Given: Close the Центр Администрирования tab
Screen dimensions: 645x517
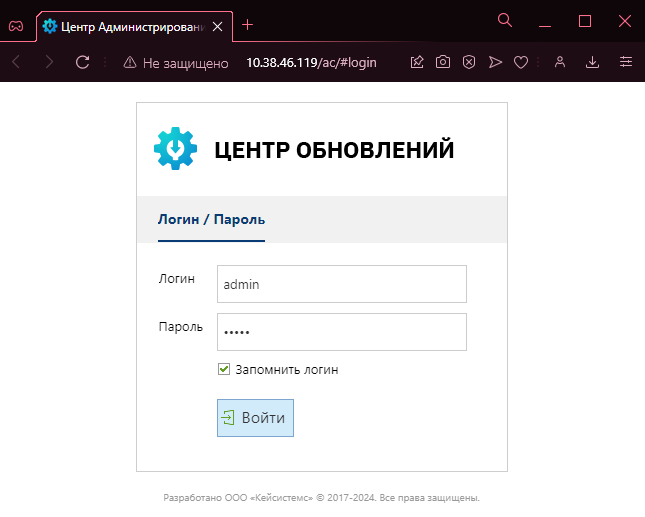Looking at the screenshot, I should (217, 27).
